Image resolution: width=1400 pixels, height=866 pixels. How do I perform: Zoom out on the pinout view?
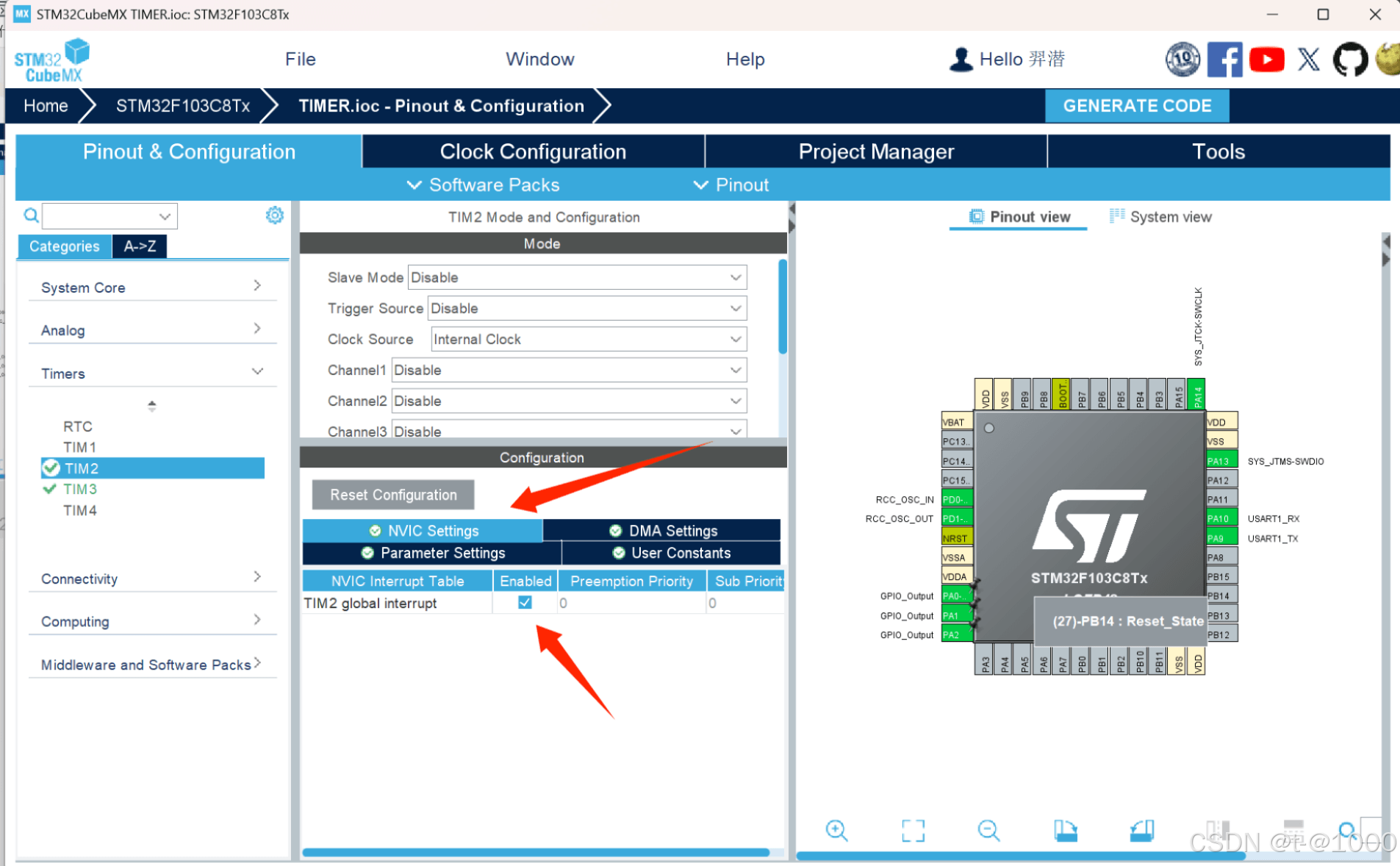coord(988,831)
